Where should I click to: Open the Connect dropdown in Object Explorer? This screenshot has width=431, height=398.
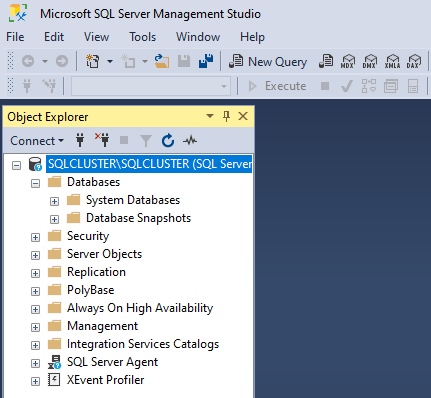click(x=37, y=141)
